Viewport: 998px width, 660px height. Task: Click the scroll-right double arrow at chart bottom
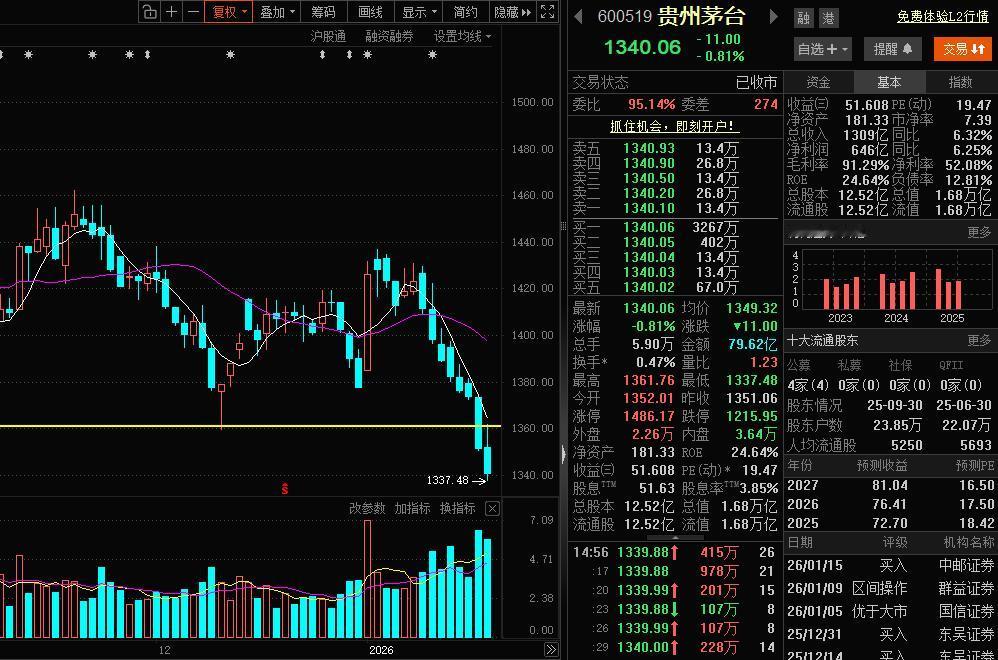click(551, 650)
